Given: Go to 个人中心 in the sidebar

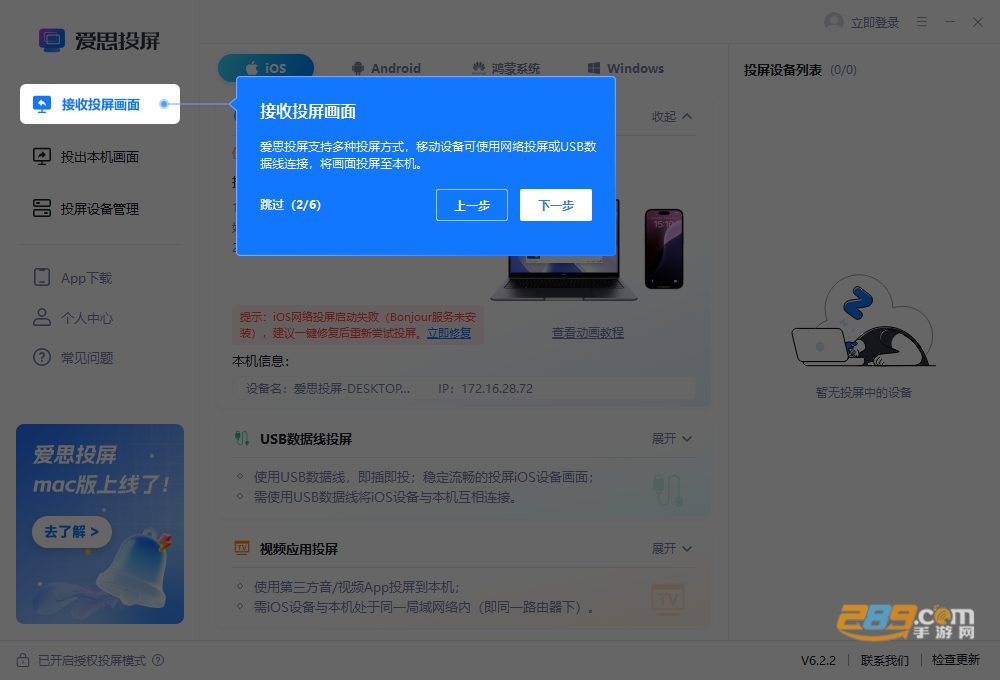Looking at the screenshot, I should pyautogui.click(x=87, y=318).
